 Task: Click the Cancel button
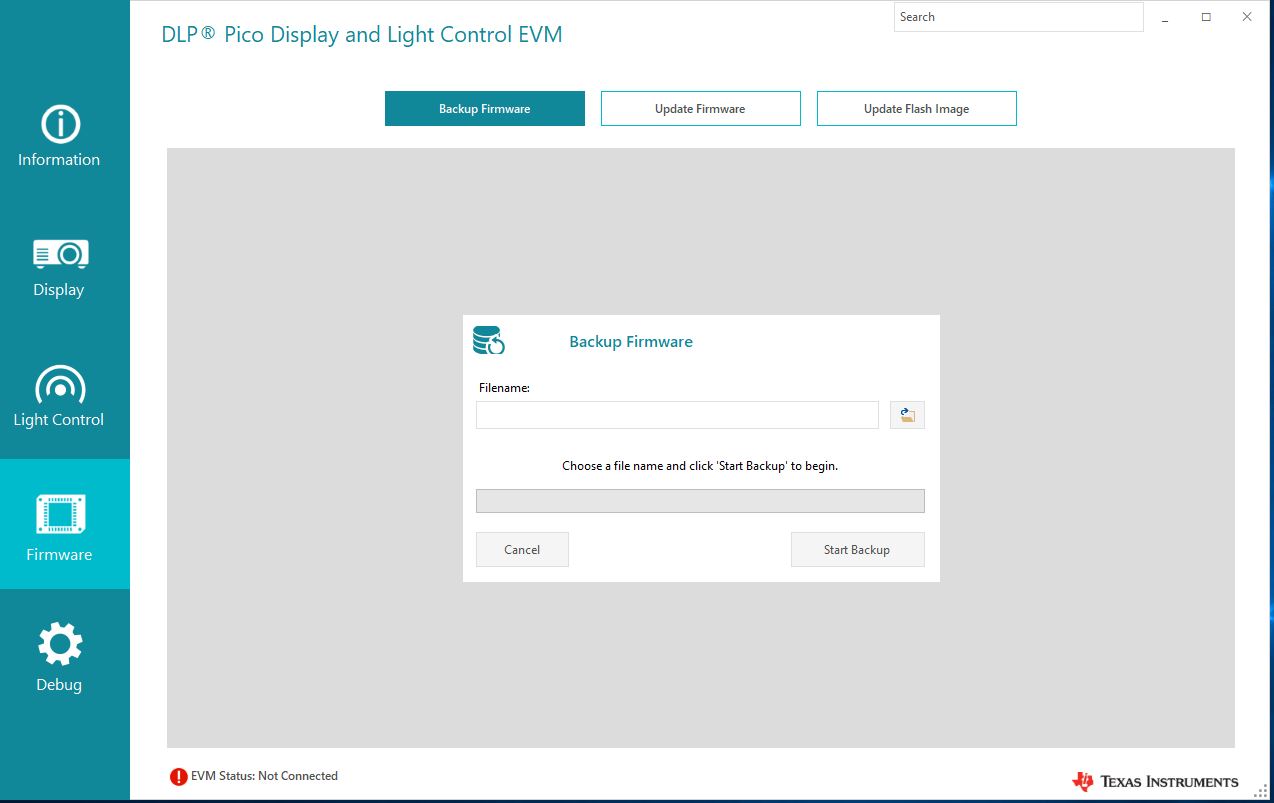pyautogui.click(x=522, y=550)
